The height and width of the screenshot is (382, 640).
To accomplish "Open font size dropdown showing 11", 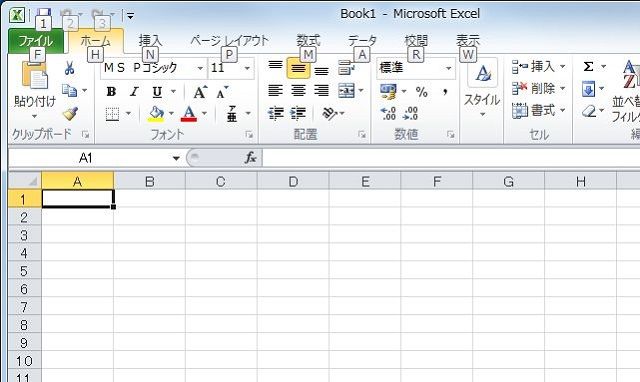I will pos(247,68).
